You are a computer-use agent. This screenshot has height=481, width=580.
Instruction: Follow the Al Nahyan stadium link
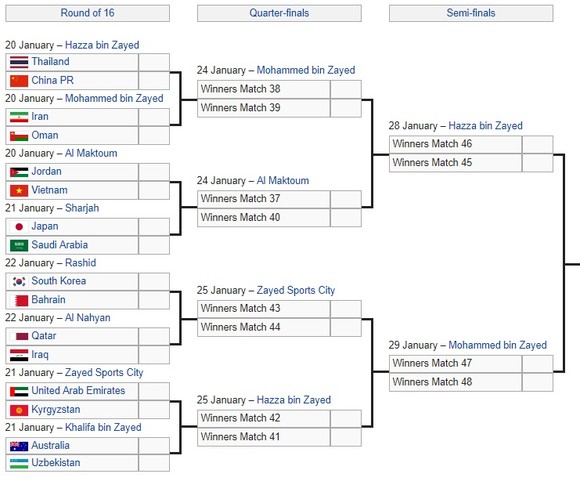tap(88, 318)
